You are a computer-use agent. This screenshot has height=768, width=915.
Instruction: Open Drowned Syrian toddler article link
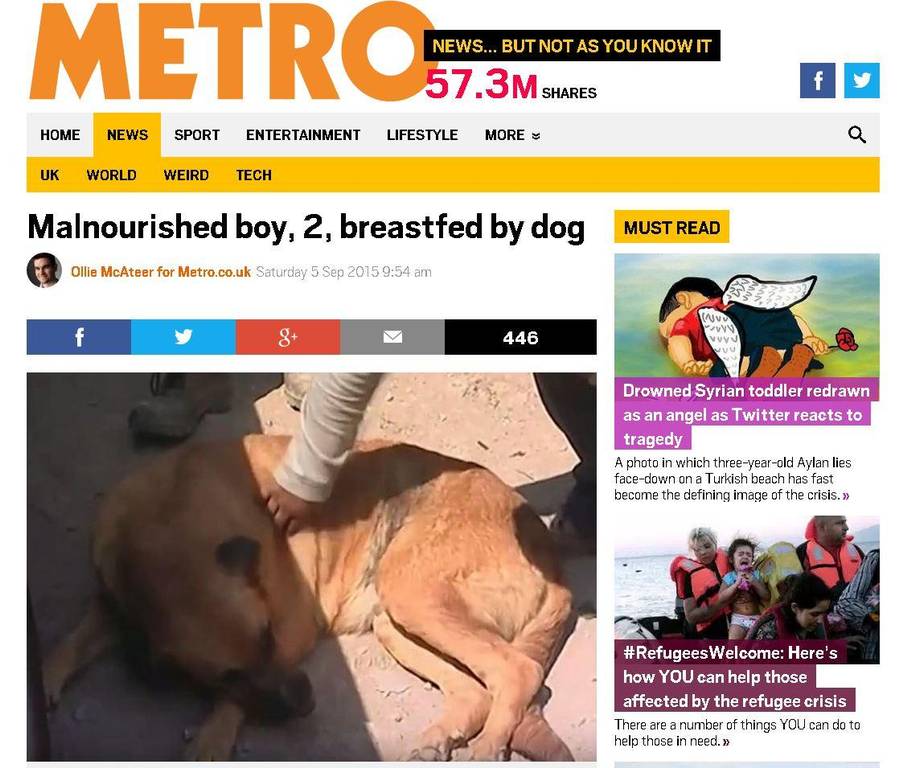746,414
